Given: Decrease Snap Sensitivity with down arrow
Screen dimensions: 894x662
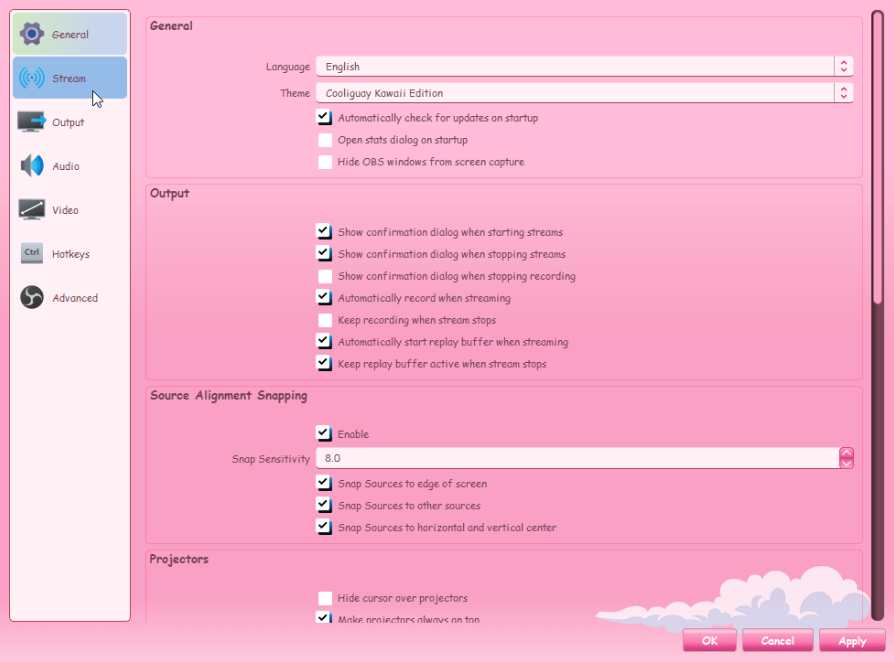Looking at the screenshot, I should coord(847,463).
